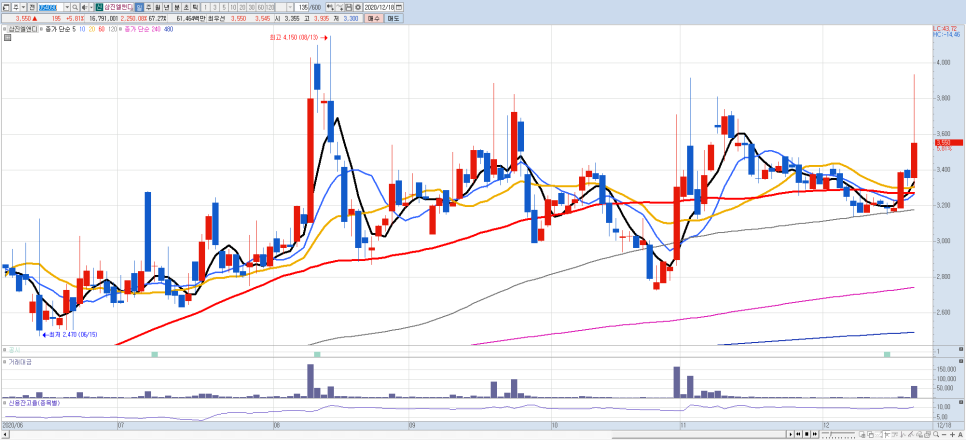Open the calendar picker icon
The height and width of the screenshot is (440, 966).
click(x=399, y=7)
